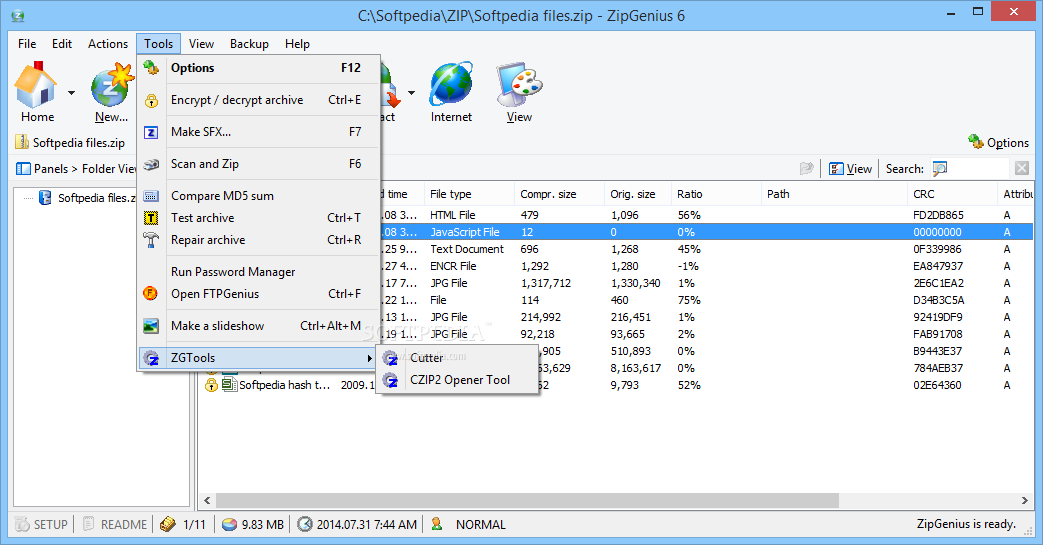The height and width of the screenshot is (545, 1043).
Task: Click the disk size icon in status bar
Action: click(x=229, y=524)
